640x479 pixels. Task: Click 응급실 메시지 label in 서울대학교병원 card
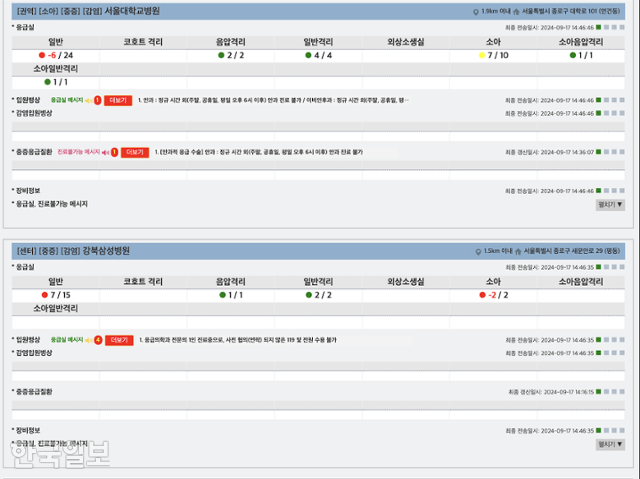pyautogui.click(x=67, y=100)
